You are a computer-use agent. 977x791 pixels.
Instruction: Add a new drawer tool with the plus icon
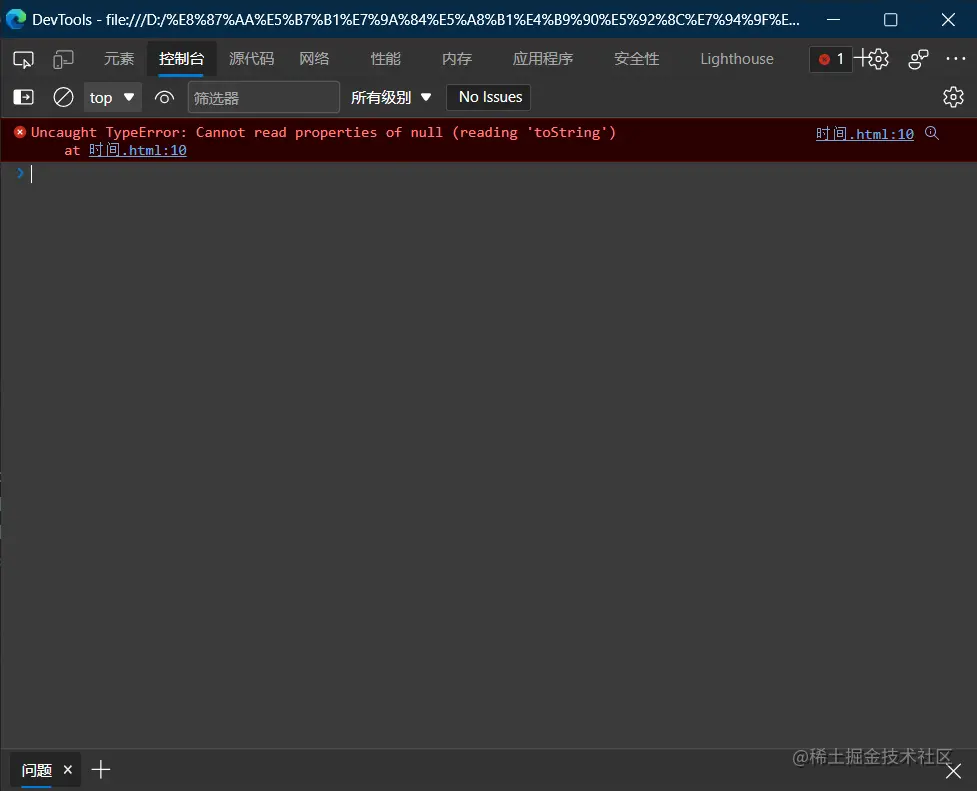tap(100, 770)
